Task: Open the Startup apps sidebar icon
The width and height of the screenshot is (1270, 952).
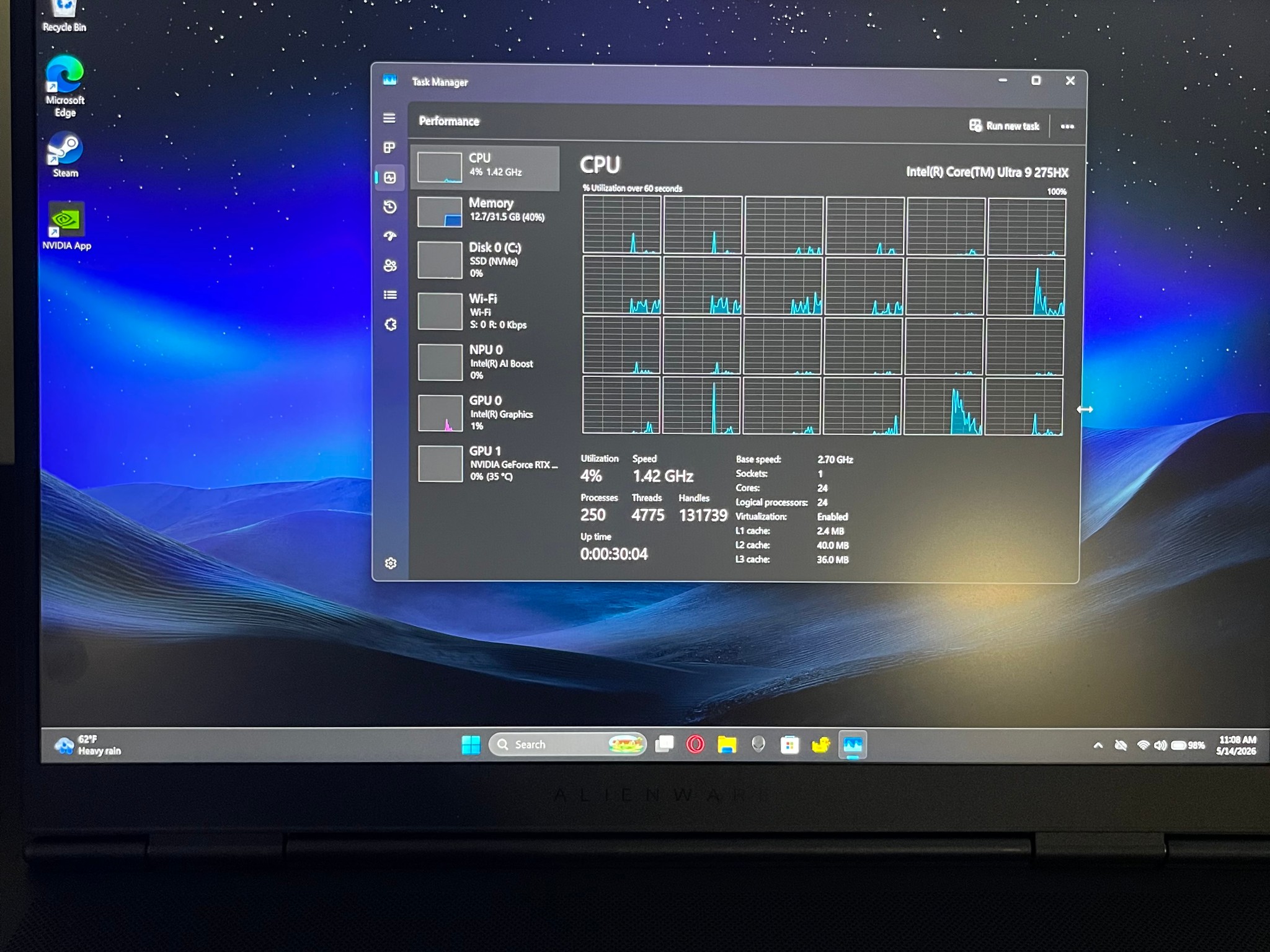Action: (x=389, y=236)
